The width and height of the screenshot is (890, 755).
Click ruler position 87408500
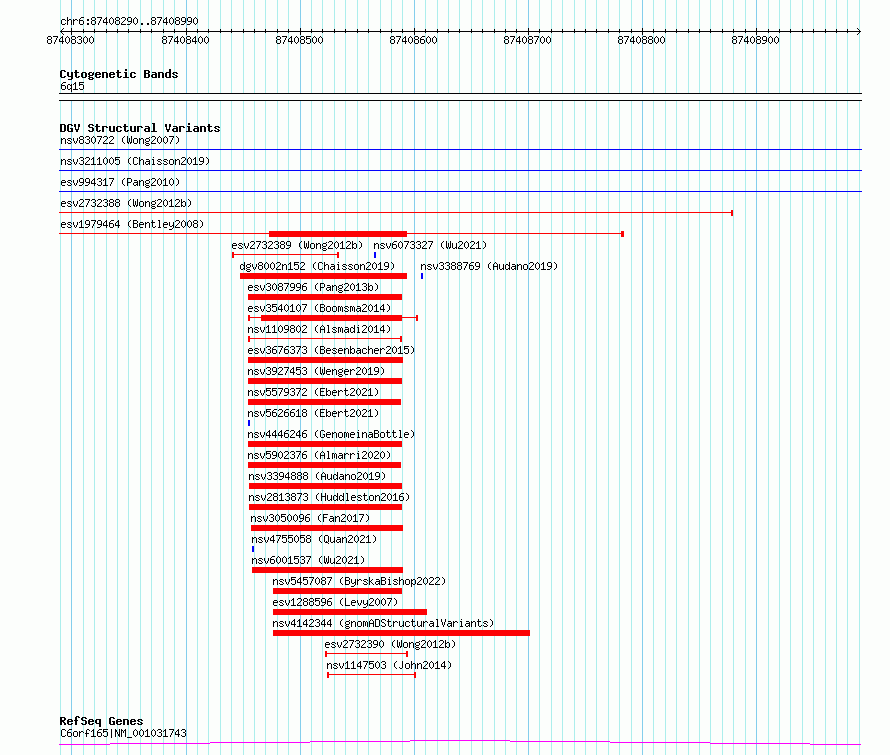(x=299, y=40)
